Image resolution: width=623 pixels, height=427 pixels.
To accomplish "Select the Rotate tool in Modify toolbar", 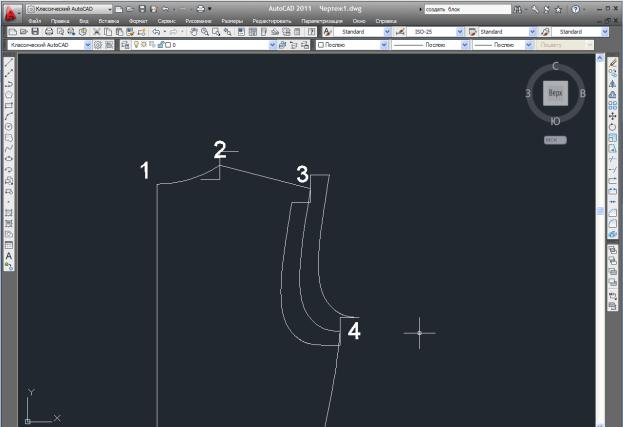I will [x=613, y=127].
